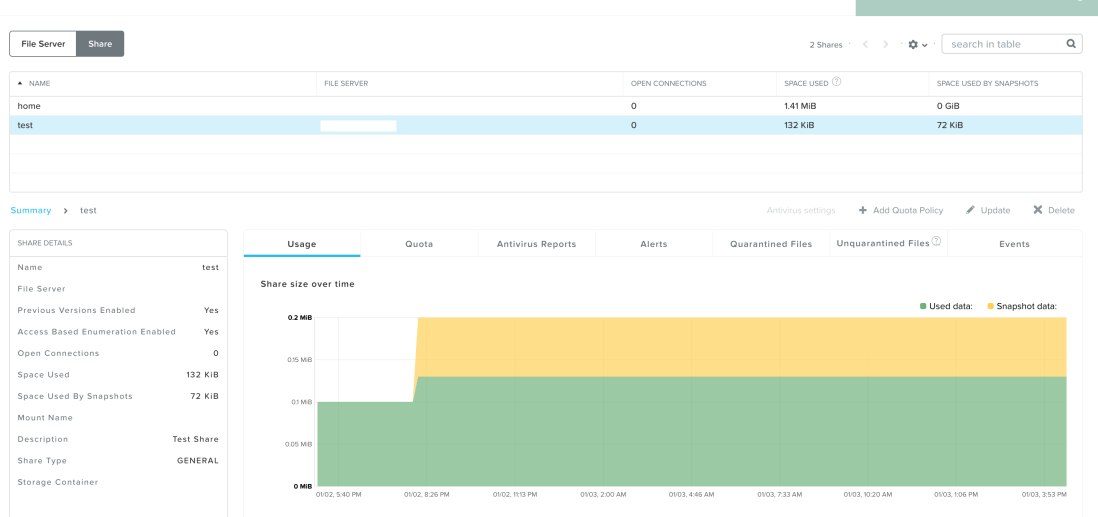This screenshot has width=1098, height=517.
Task: Click the gear settings icon above table
Action: pyautogui.click(x=913, y=45)
